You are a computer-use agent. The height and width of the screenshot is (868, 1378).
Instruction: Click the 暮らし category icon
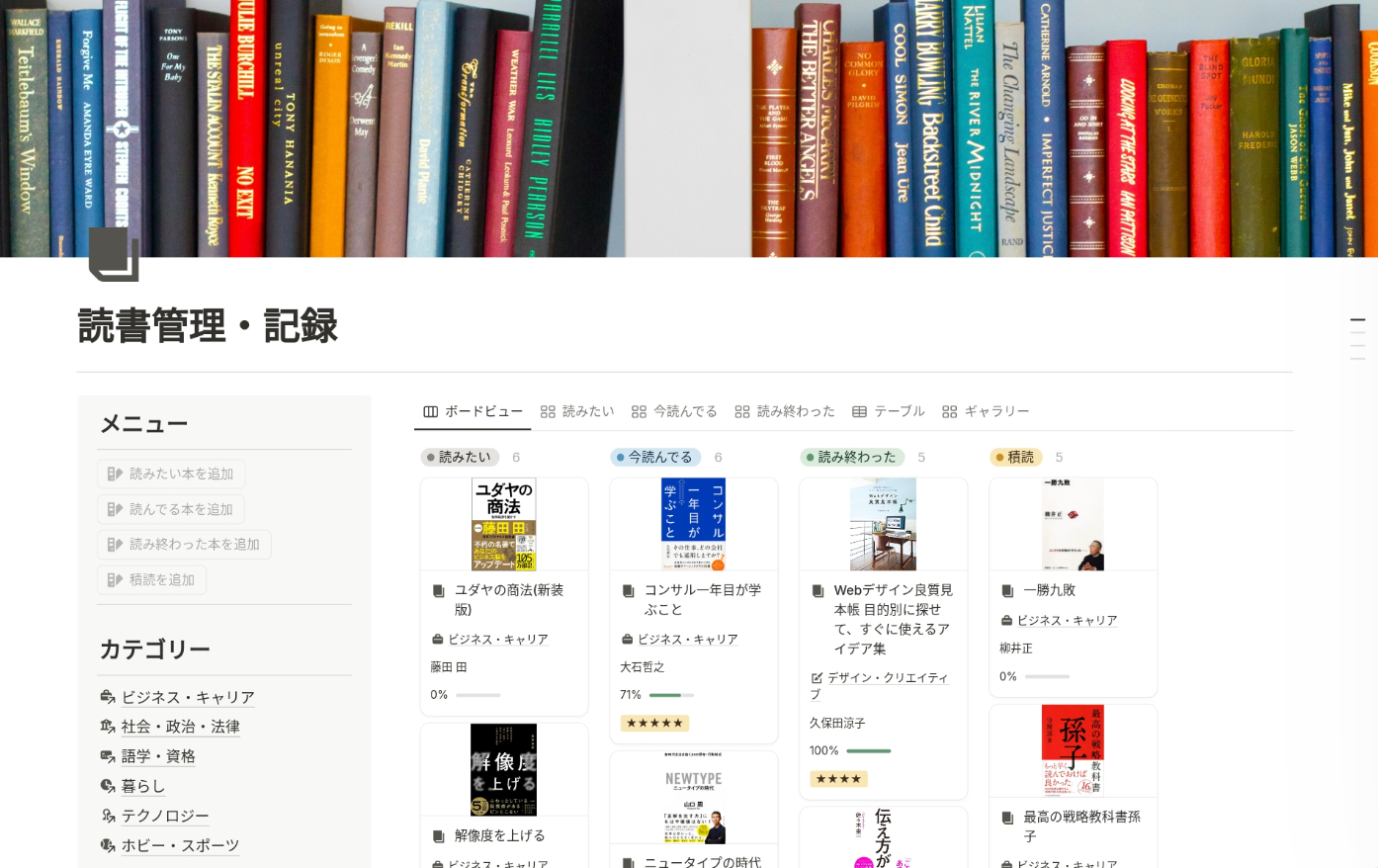[x=108, y=786]
